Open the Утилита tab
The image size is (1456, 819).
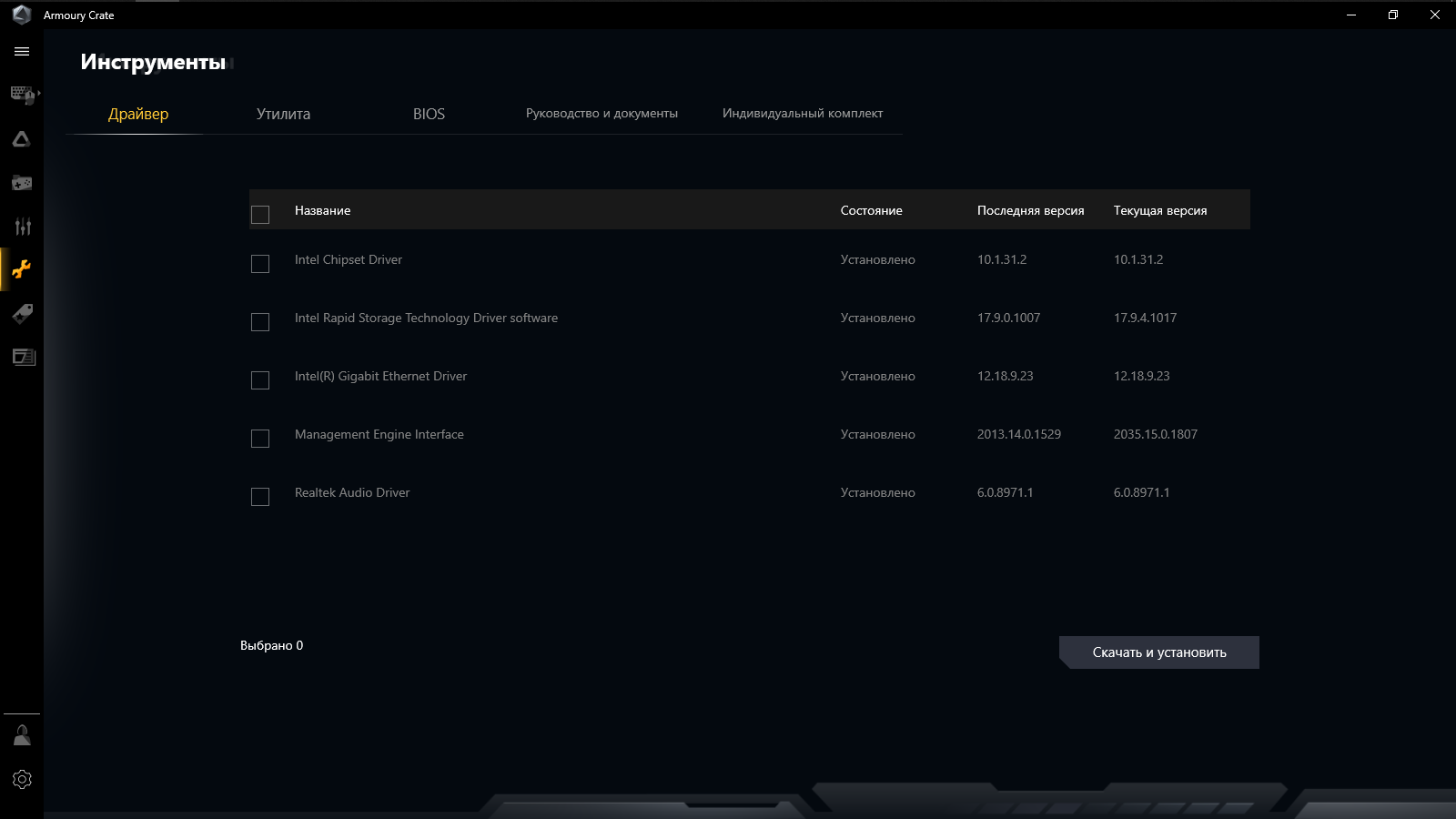(x=283, y=114)
